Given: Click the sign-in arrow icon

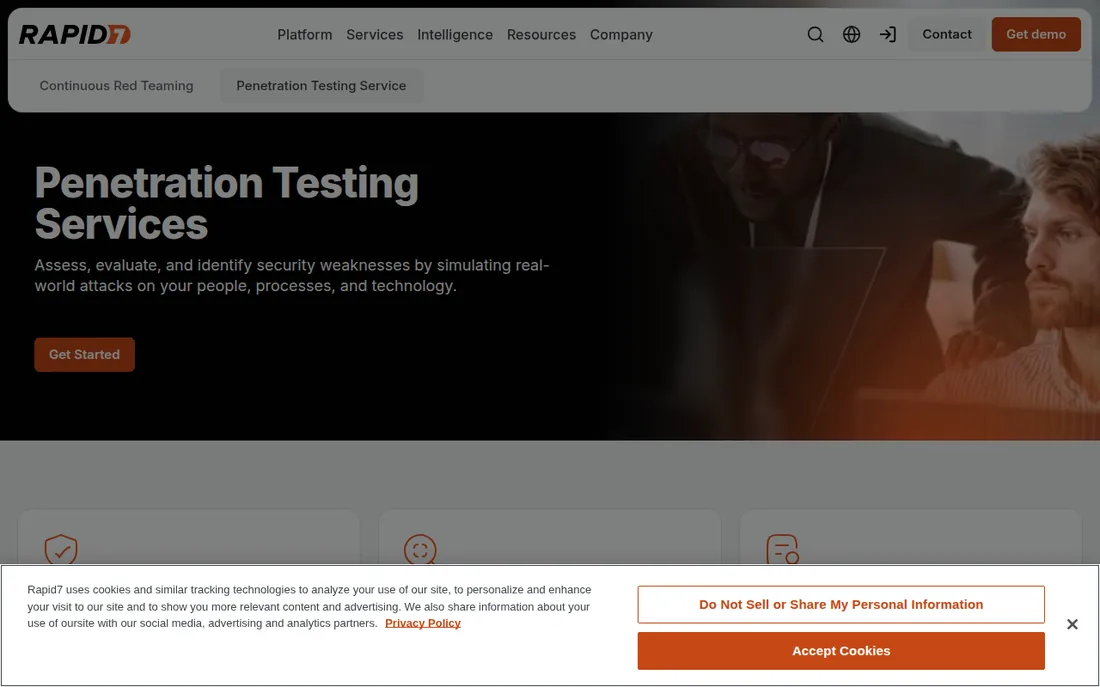Looking at the screenshot, I should pos(888,34).
